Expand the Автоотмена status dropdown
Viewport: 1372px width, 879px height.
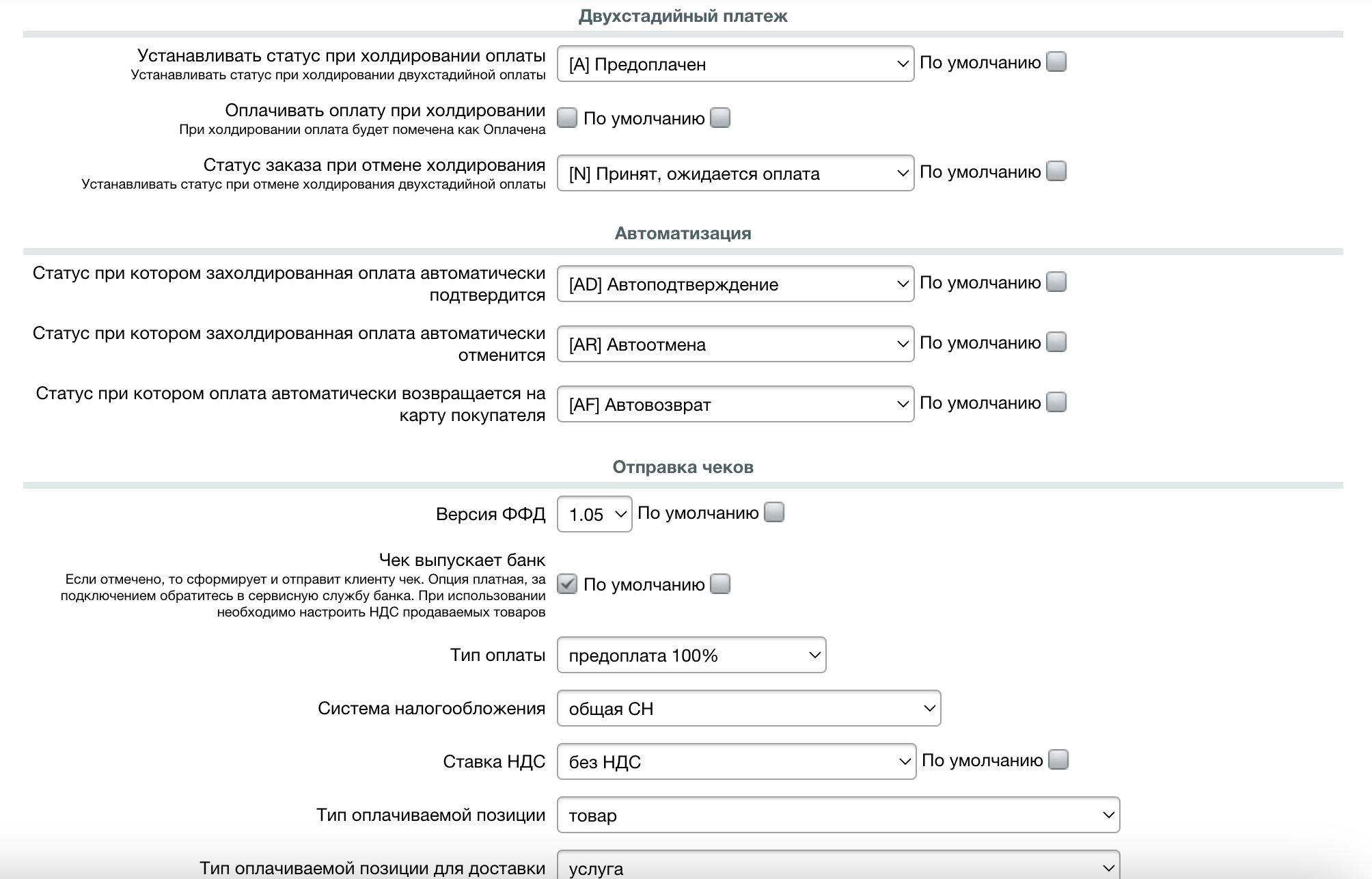coord(735,344)
